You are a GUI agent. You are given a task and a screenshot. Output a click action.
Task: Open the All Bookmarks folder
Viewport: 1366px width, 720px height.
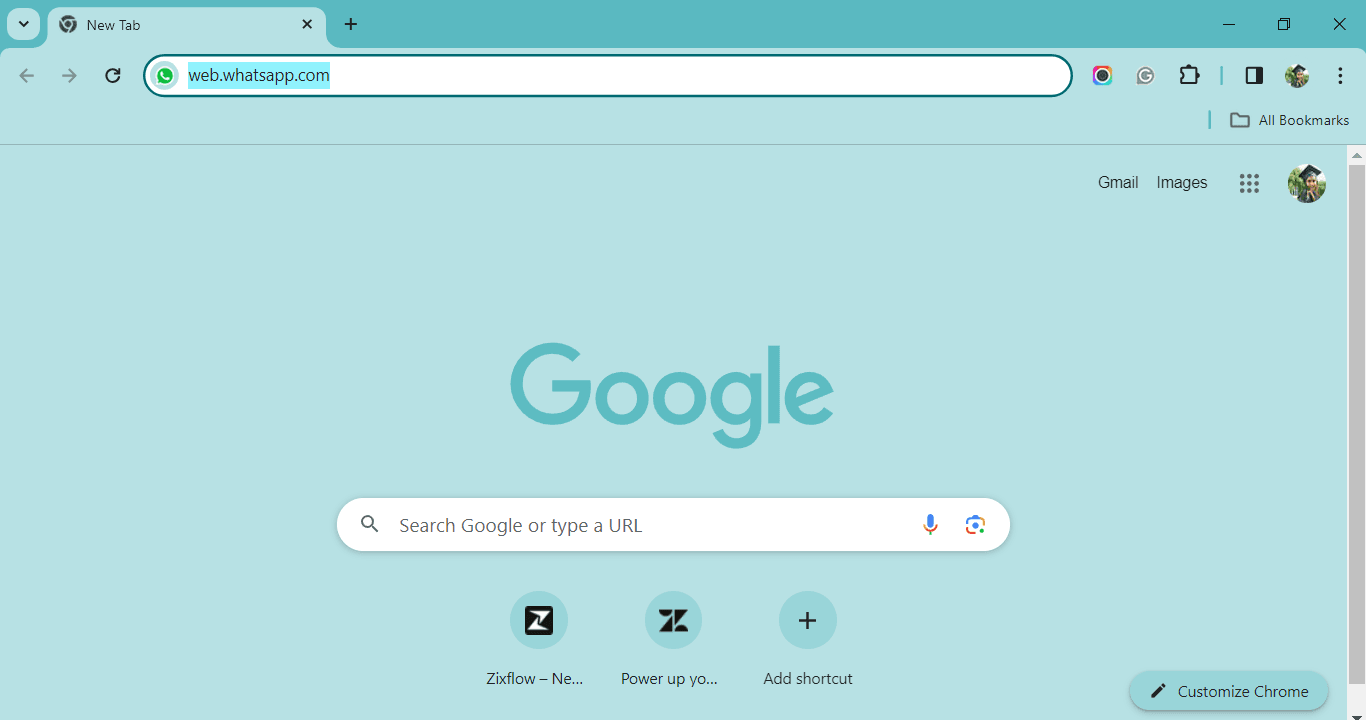1289,120
